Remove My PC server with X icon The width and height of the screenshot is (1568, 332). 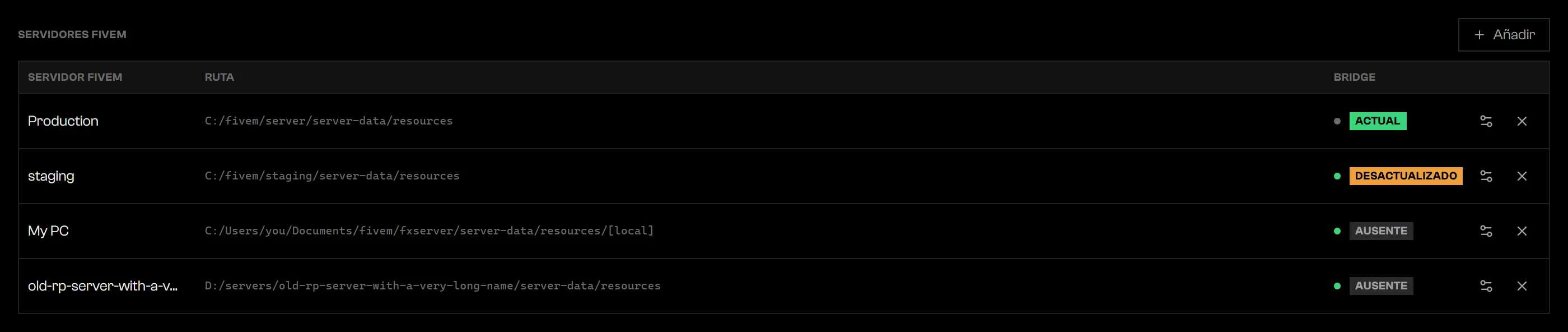coord(1522,231)
